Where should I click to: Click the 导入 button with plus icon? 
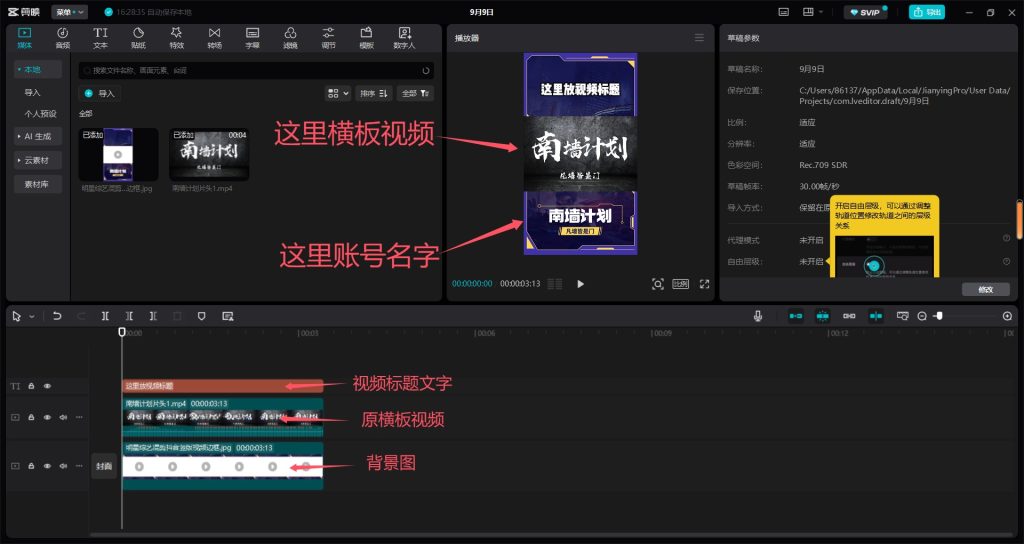tap(100, 93)
